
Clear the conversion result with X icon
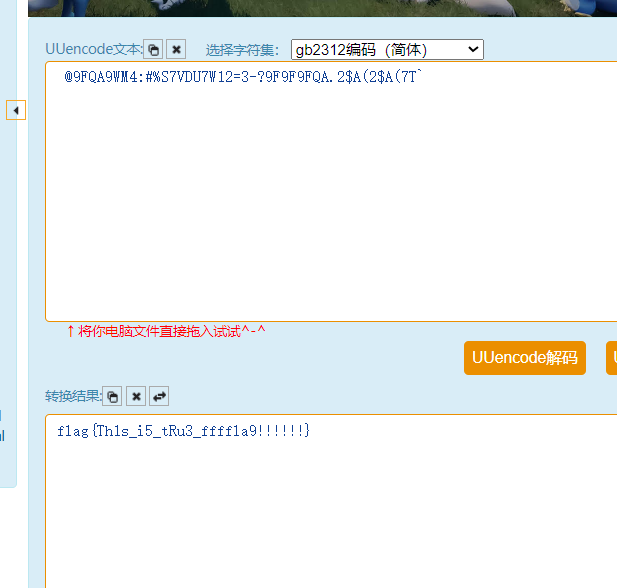(x=136, y=396)
